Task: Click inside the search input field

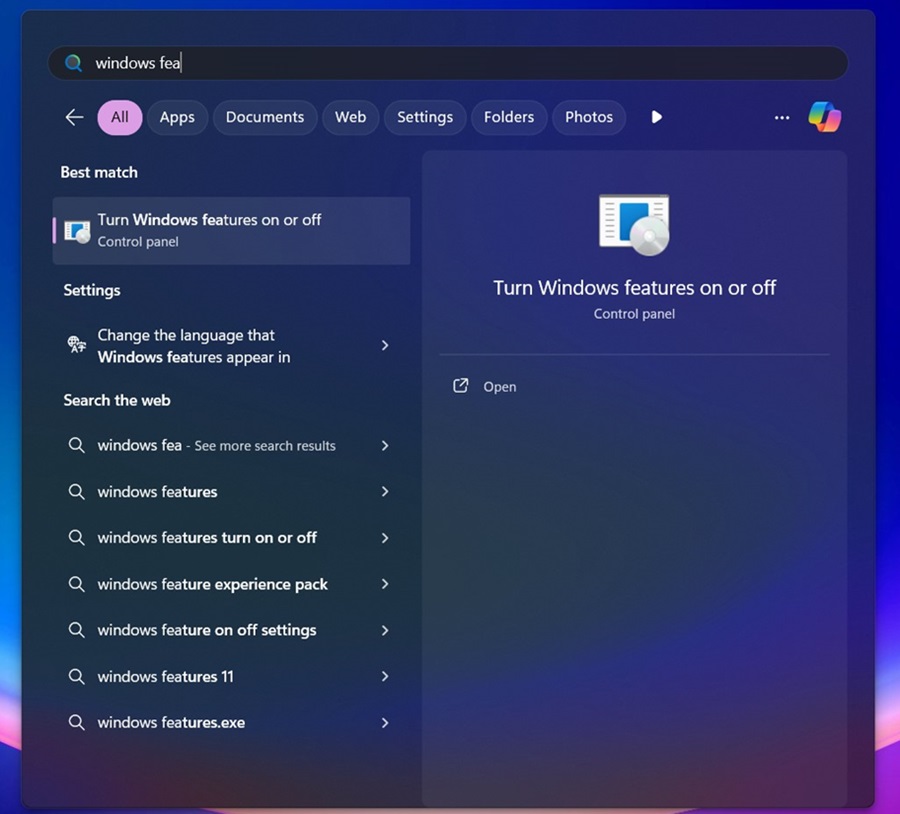Action: coord(300,62)
